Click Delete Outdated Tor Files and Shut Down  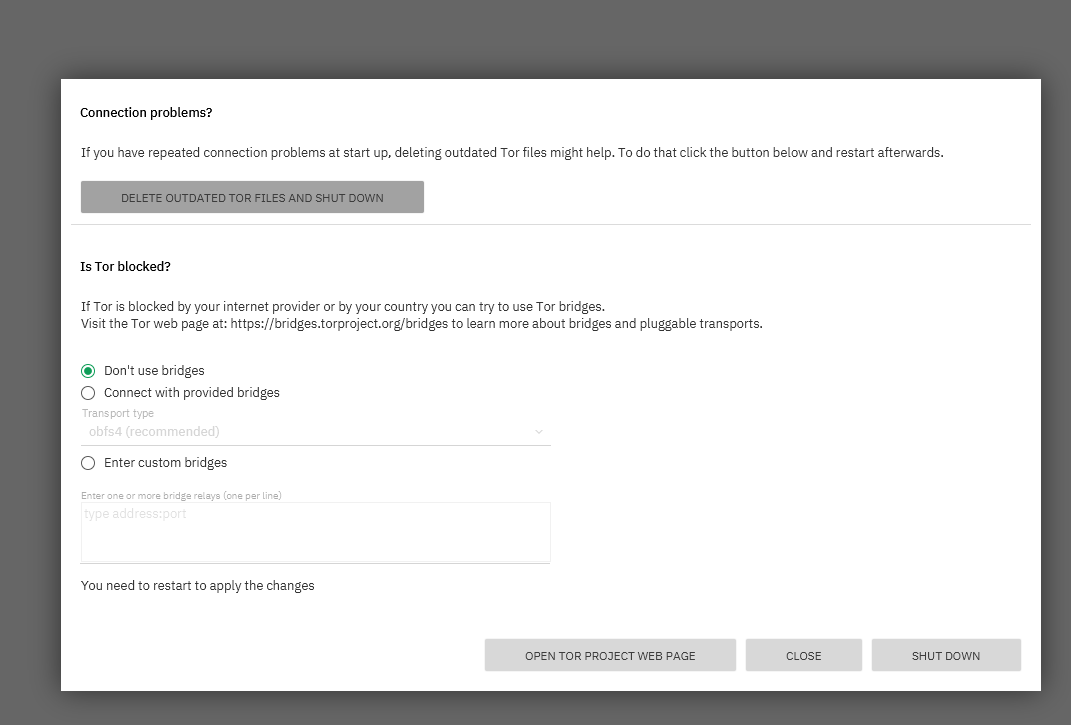pyautogui.click(x=252, y=197)
